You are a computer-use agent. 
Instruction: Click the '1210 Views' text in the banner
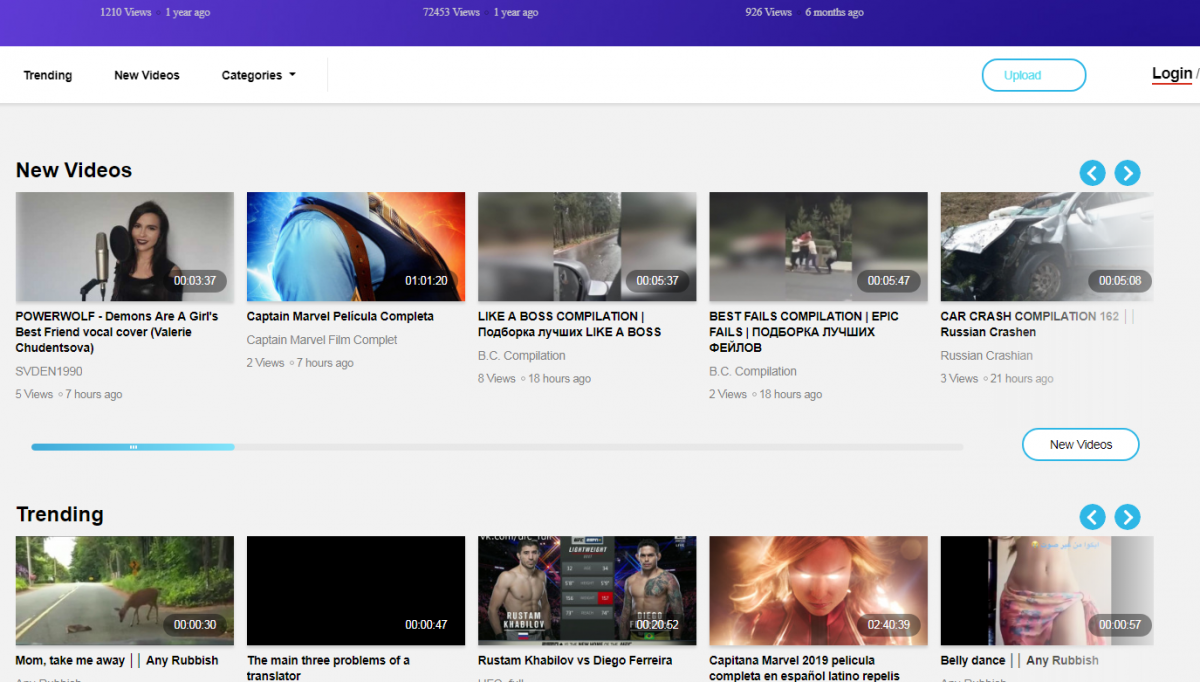click(127, 12)
